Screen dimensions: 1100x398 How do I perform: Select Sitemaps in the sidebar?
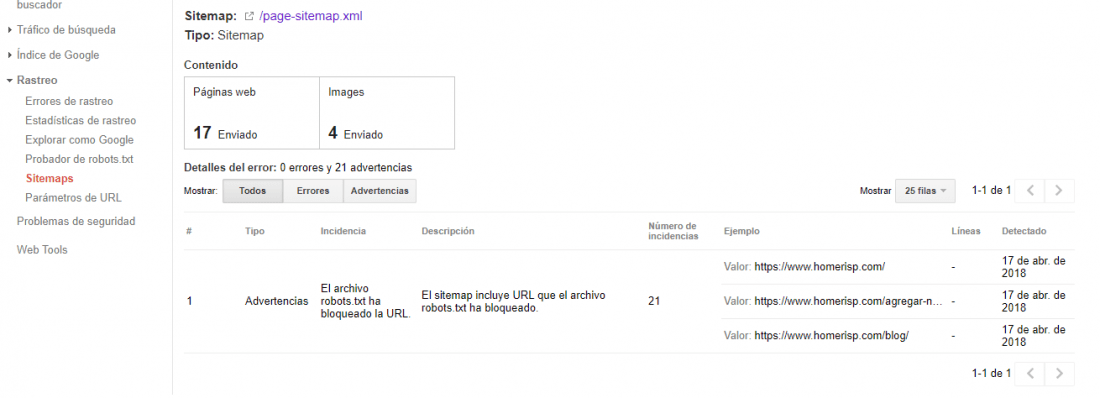coord(49,179)
